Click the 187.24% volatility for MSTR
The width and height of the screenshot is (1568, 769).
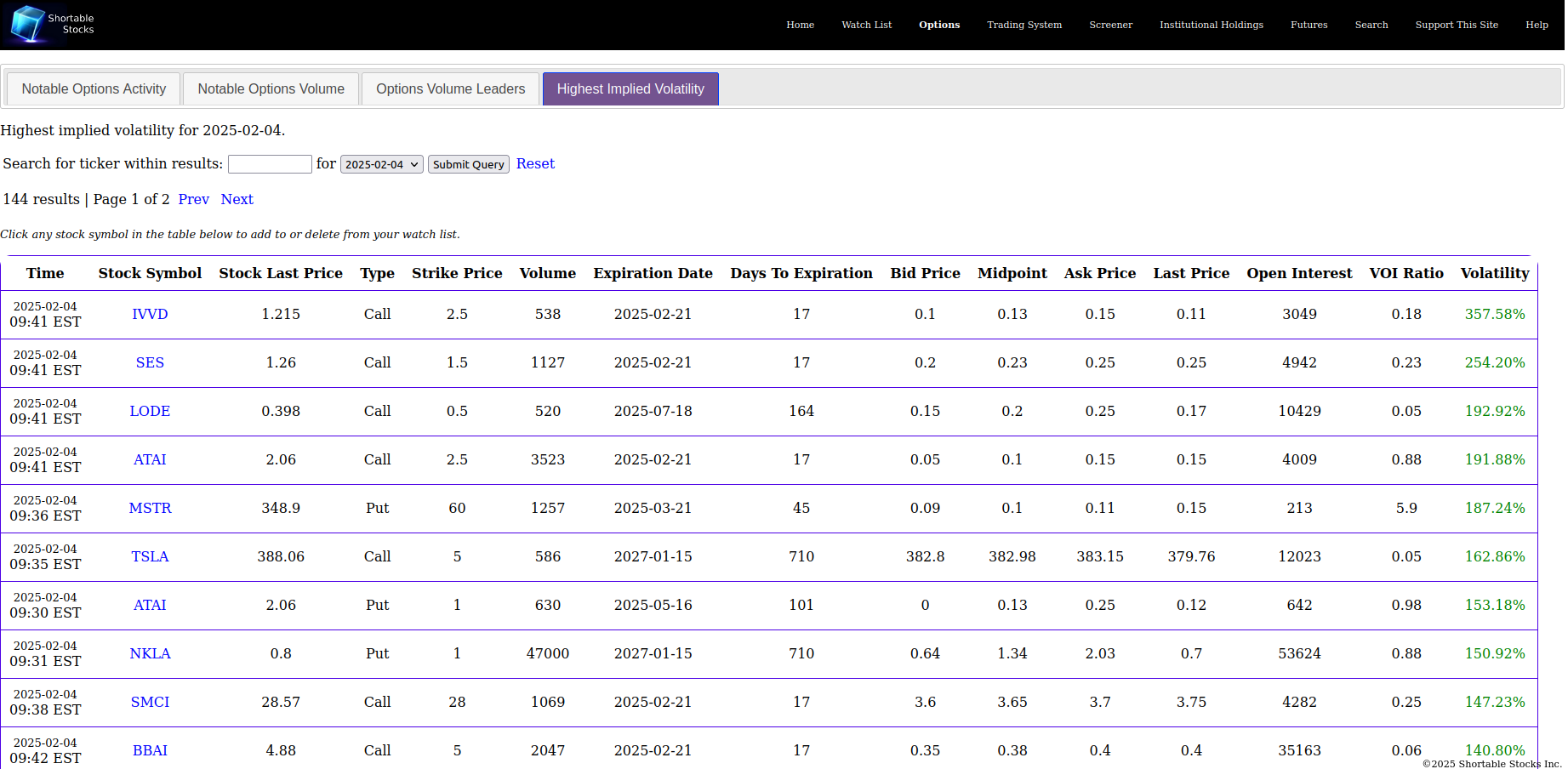click(1495, 508)
